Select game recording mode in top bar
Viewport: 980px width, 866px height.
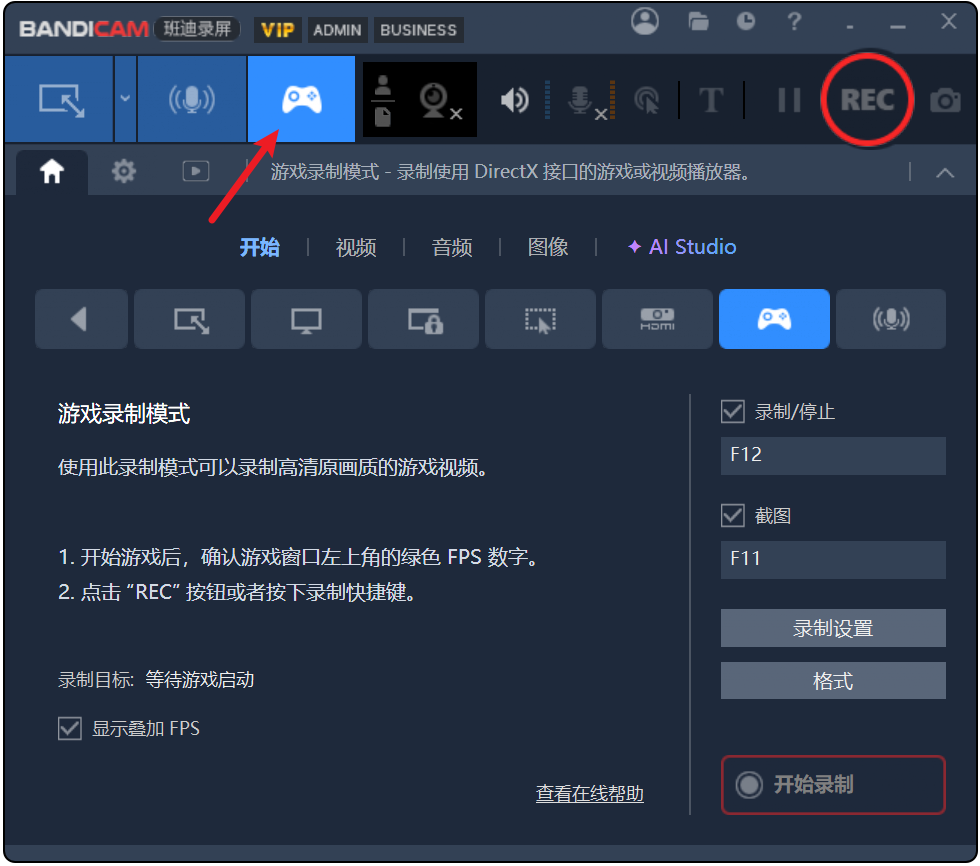[x=301, y=99]
